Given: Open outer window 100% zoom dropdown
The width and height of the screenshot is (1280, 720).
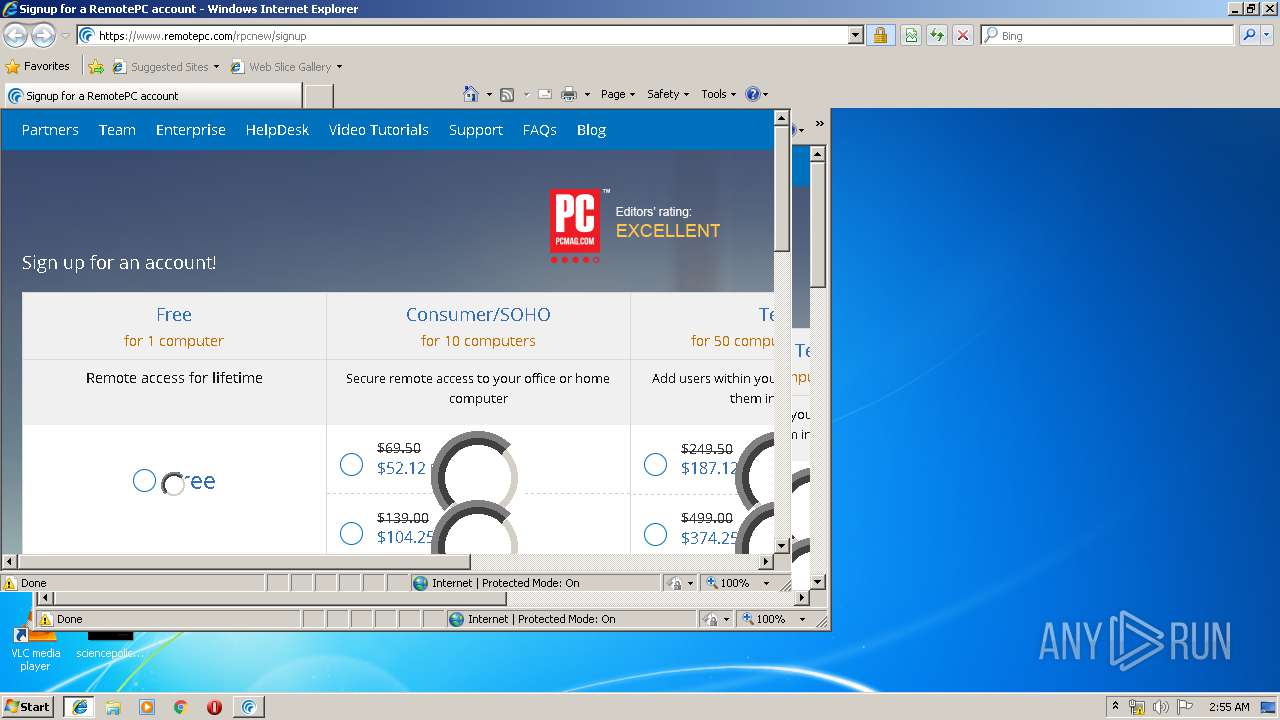Looking at the screenshot, I should pos(802,619).
